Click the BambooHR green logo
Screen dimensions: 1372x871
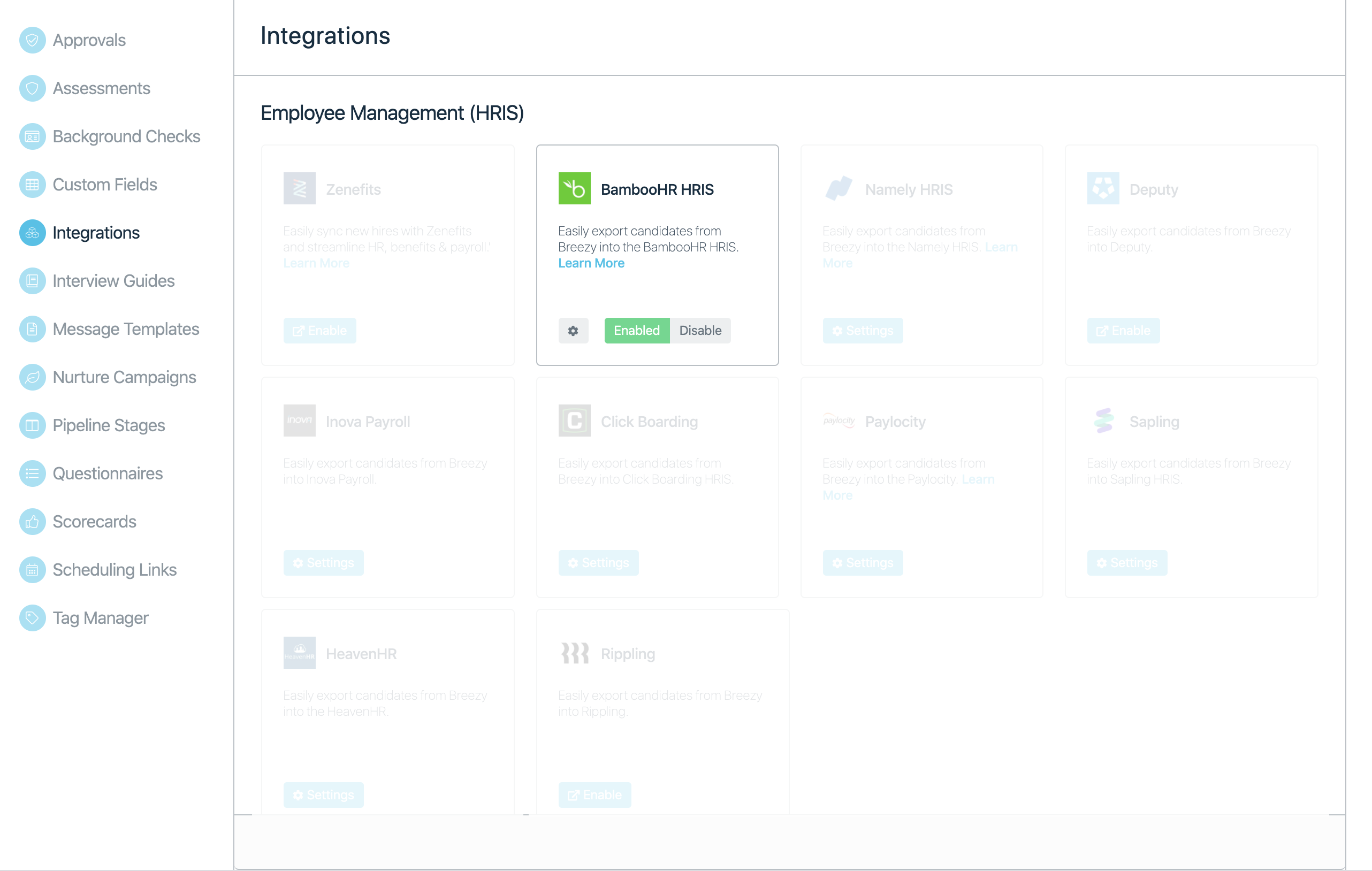pyautogui.click(x=574, y=188)
